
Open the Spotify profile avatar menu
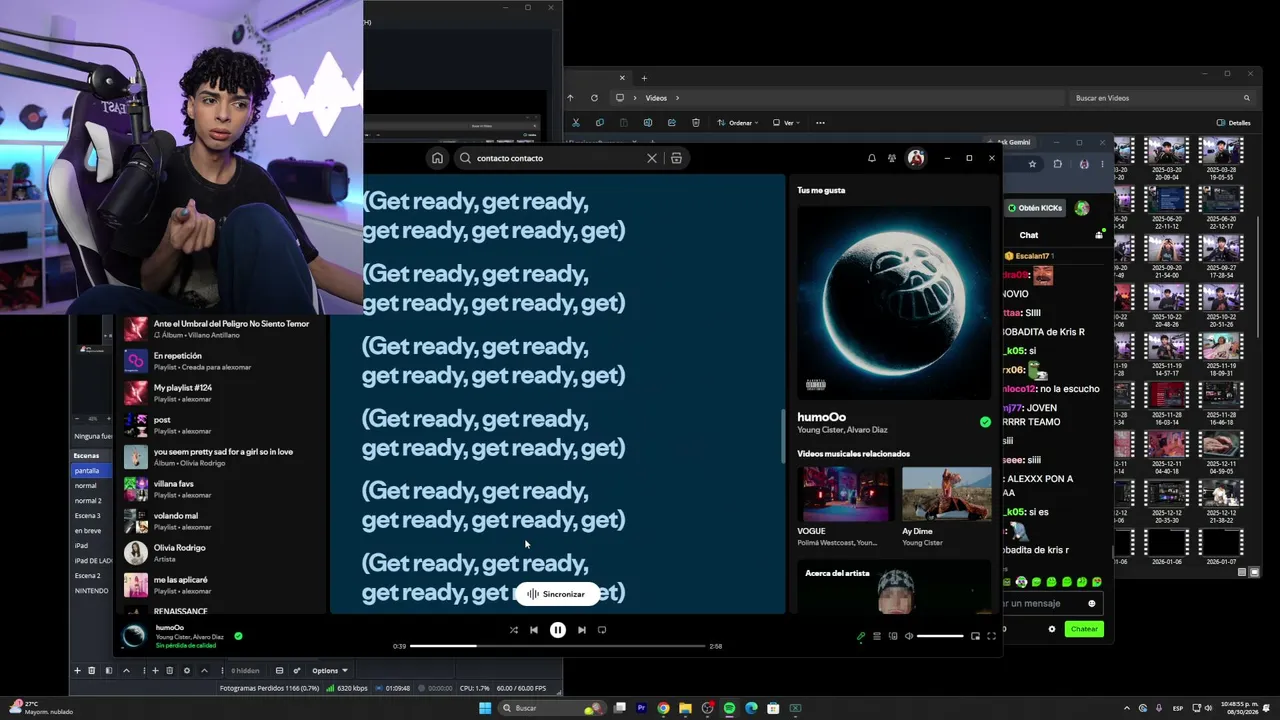(916, 158)
